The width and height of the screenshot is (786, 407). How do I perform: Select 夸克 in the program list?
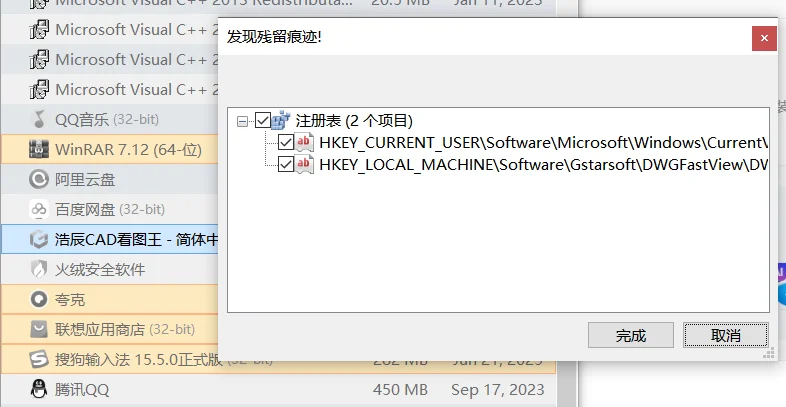[x=70, y=300]
